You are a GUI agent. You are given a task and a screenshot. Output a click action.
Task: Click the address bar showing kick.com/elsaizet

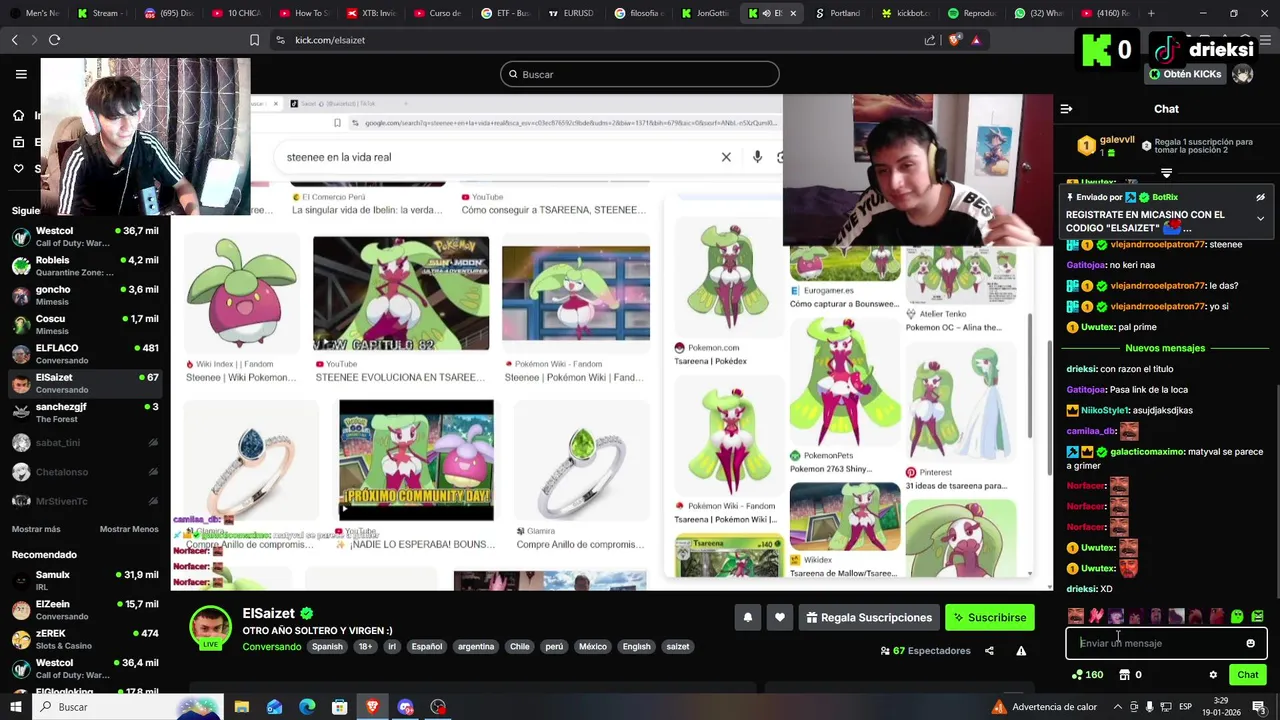(600, 40)
